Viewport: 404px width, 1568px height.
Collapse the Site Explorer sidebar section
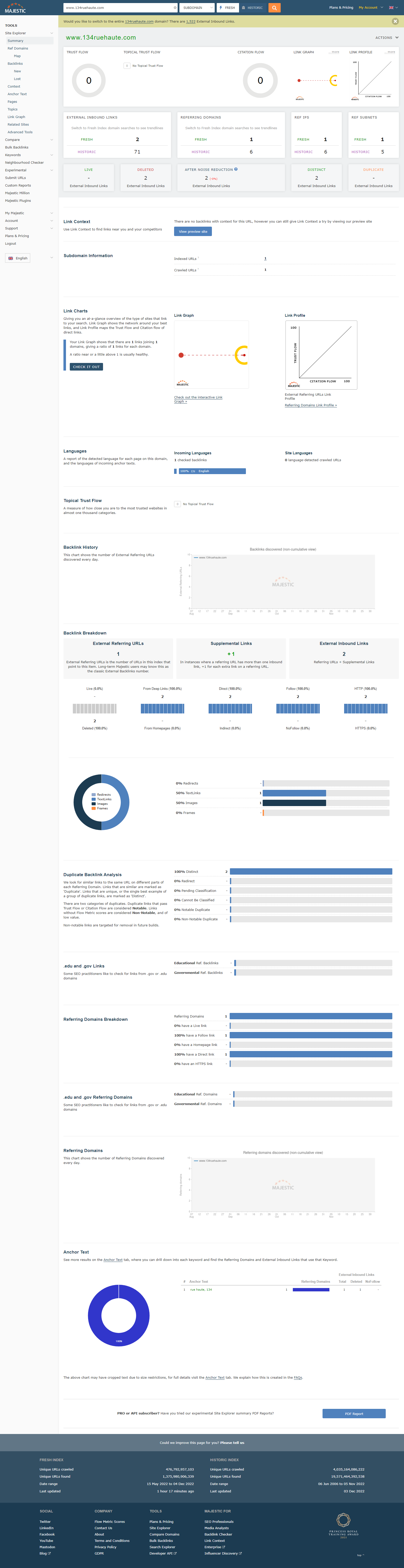[51, 33]
